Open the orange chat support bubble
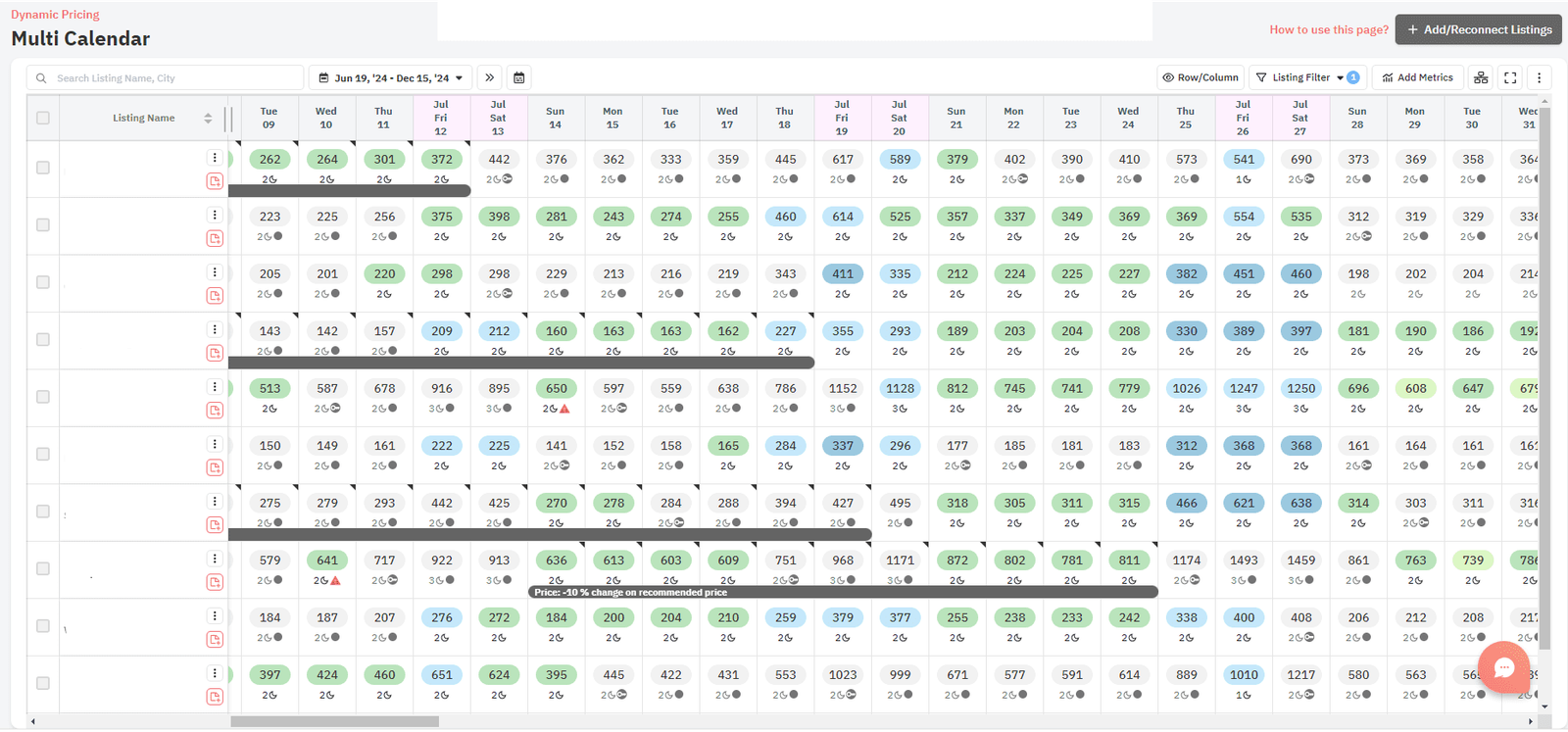 pyautogui.click(x=1504, y=667)
